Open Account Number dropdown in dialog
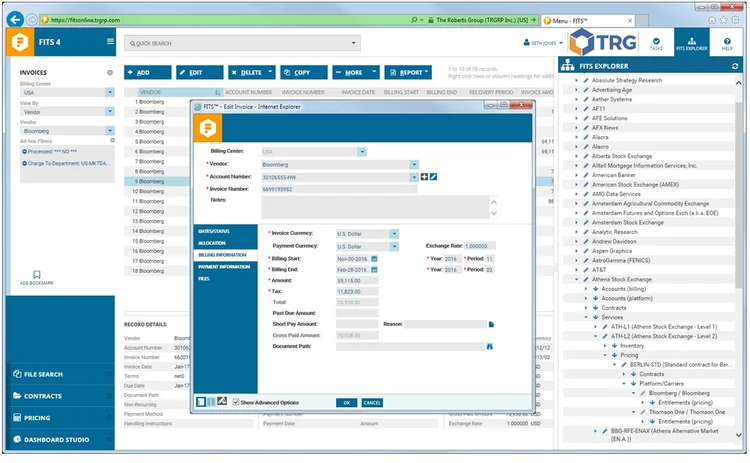The width and height of the screenshot is (750, 463). pos(414,177)
